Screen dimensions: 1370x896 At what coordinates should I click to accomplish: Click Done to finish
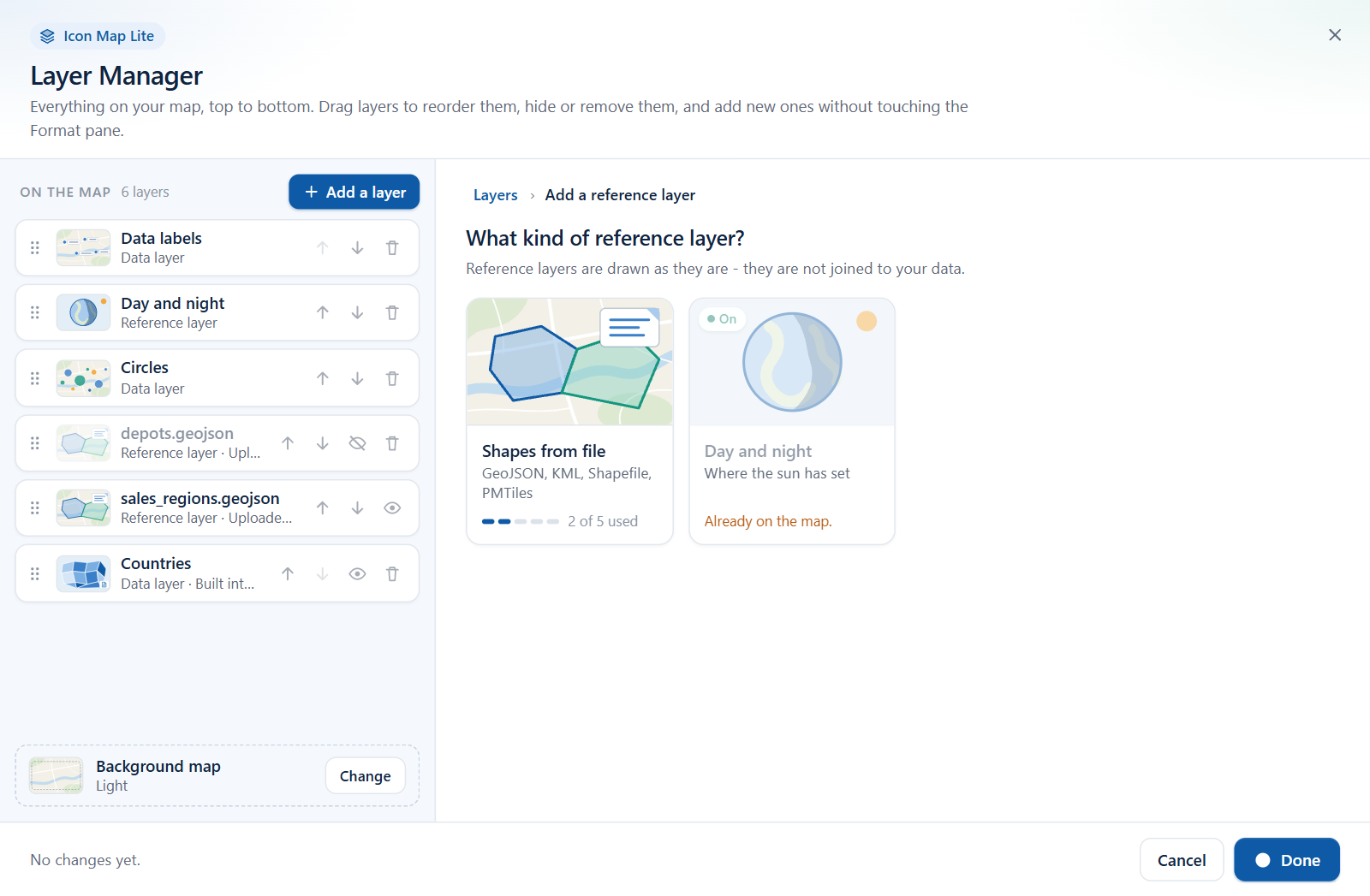pyautogui.click(x=1287, y=860)
